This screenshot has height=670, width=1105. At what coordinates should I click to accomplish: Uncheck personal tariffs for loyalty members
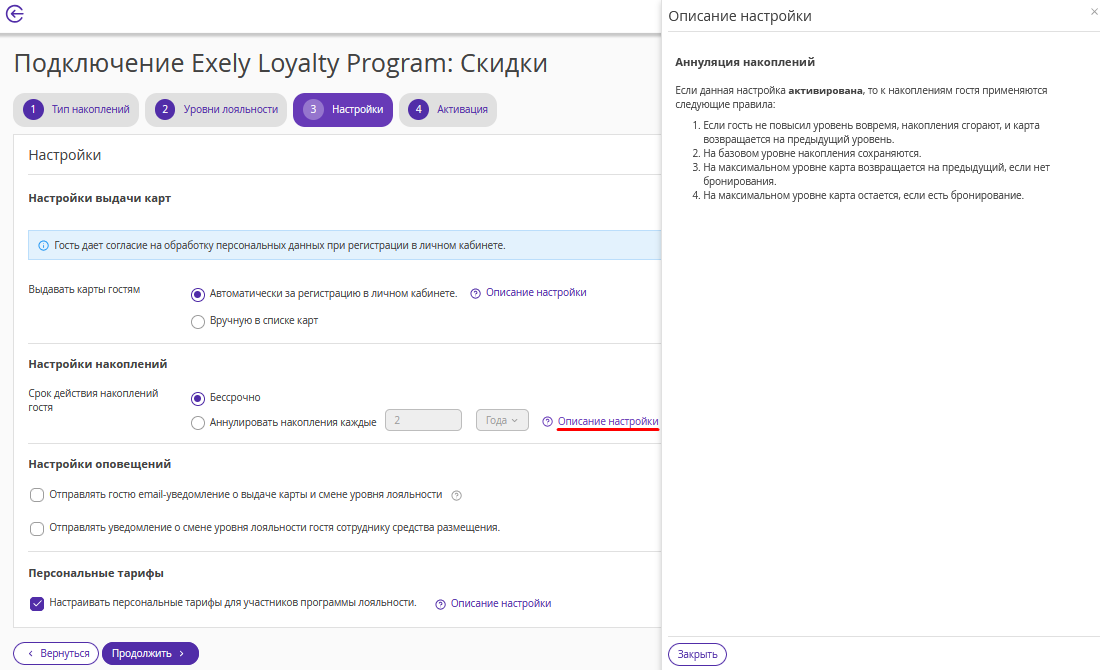coord(37,603)
